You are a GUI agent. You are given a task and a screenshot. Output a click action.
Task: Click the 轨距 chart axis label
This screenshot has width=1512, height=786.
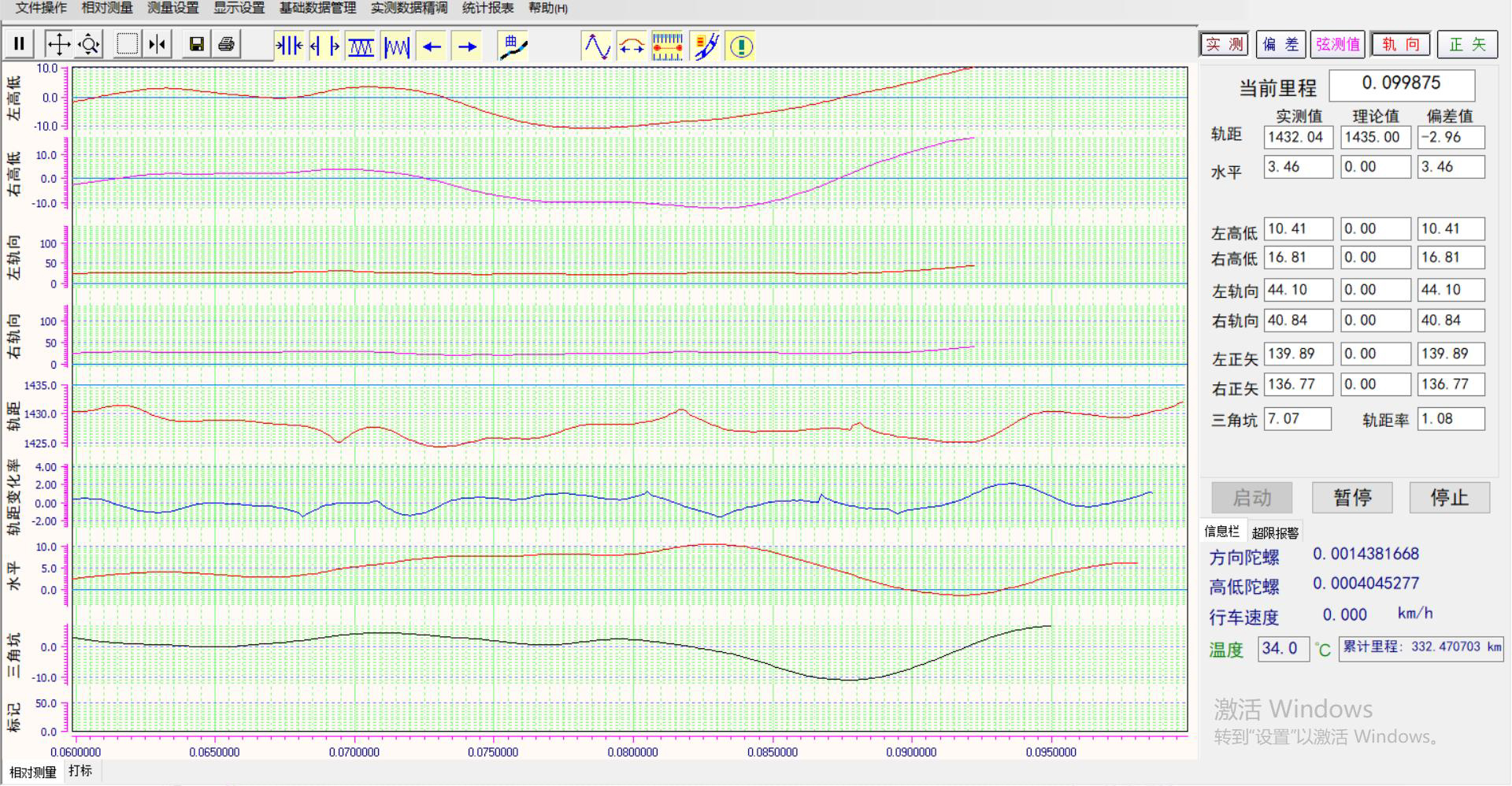(13, 416)
